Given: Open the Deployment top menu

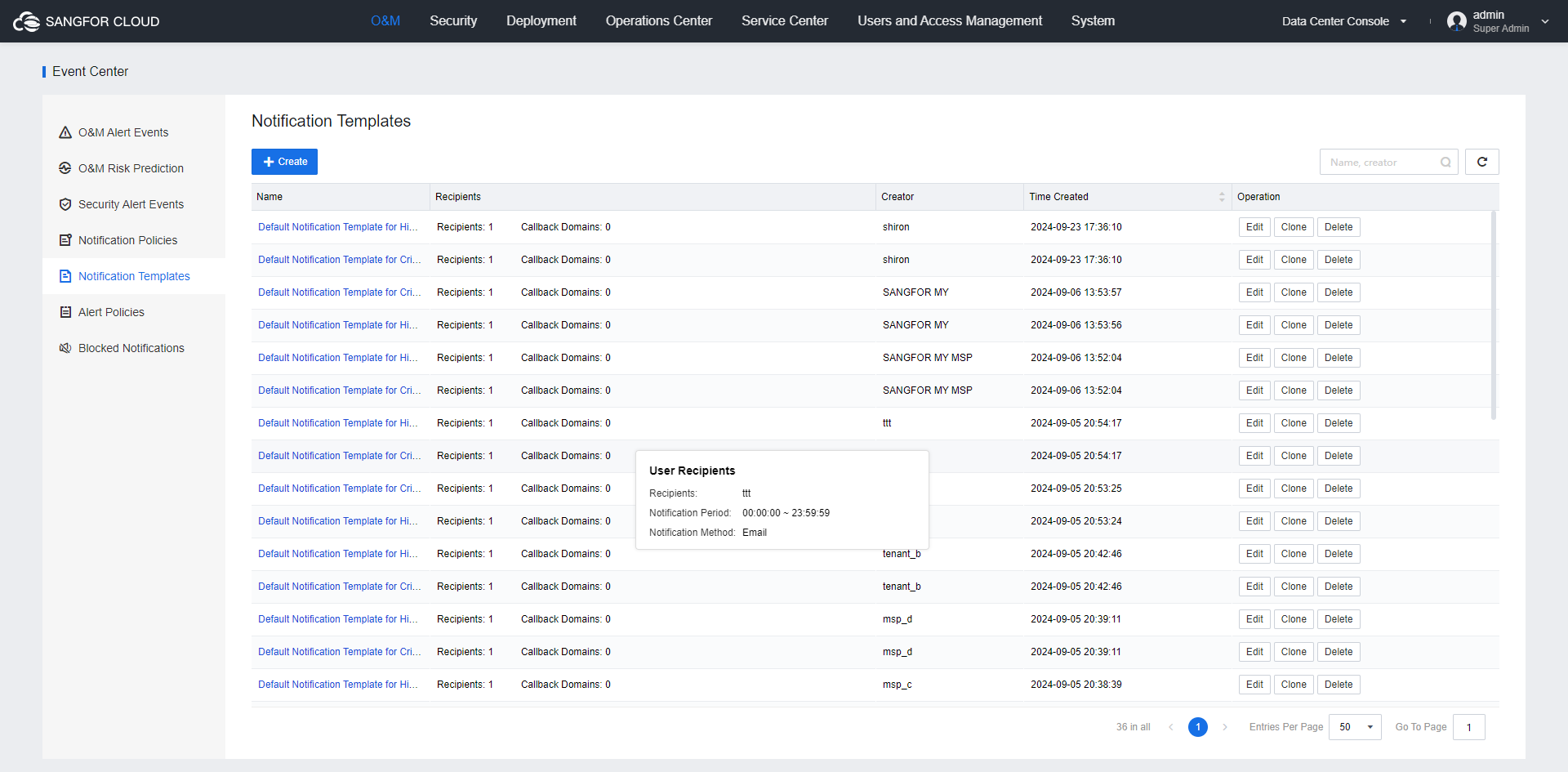Looking at the screenshot, I should (x=541, y=21).
